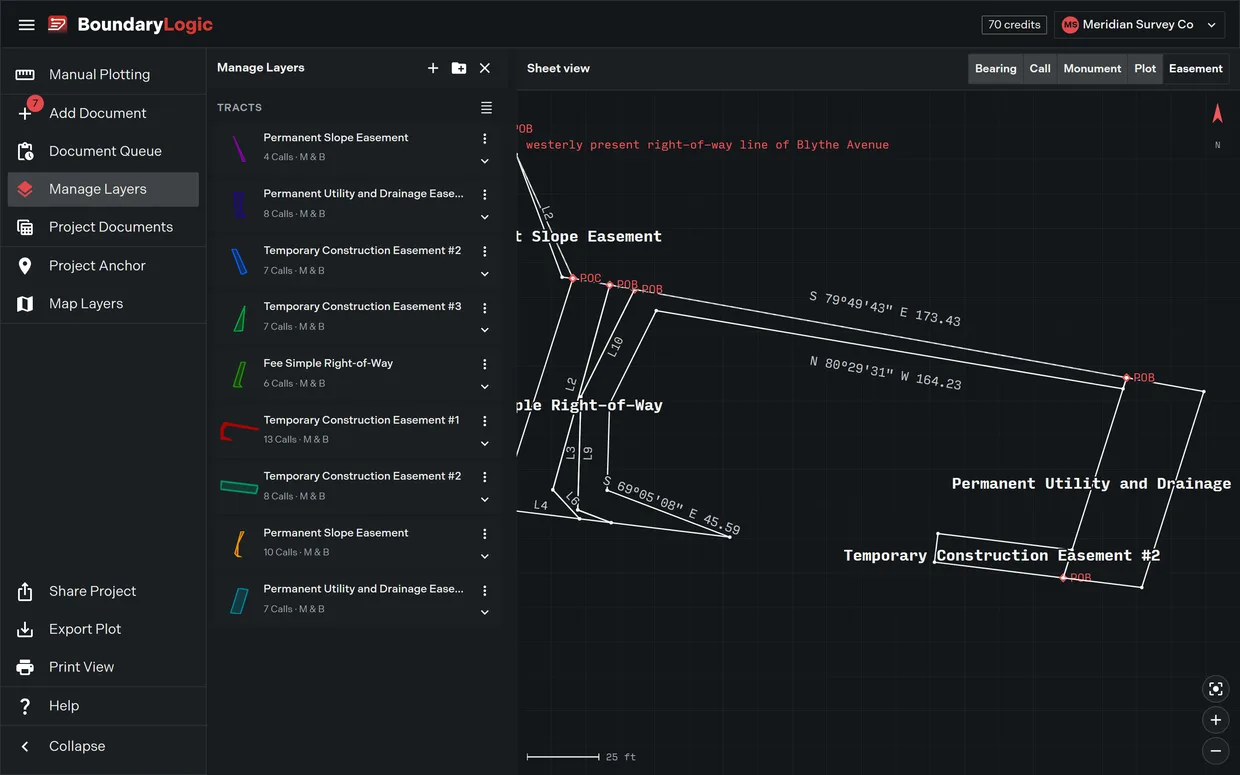Click red swatch for Temporary Construction Easement #1
This screenshot has height=775, width=1240.
pos(239,430)
